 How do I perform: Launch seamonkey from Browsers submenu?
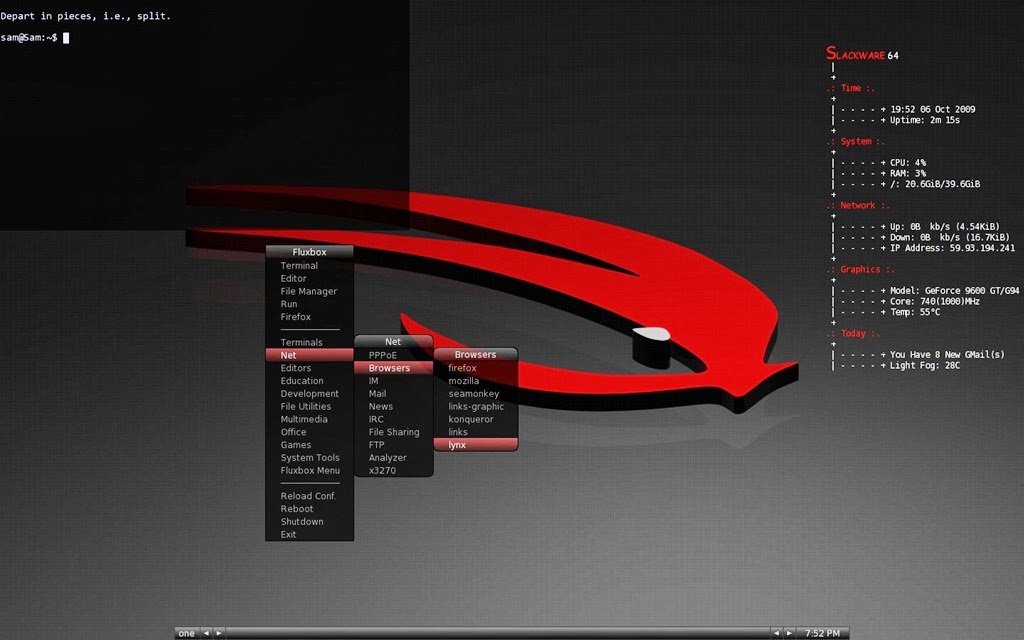pos(476,393)
